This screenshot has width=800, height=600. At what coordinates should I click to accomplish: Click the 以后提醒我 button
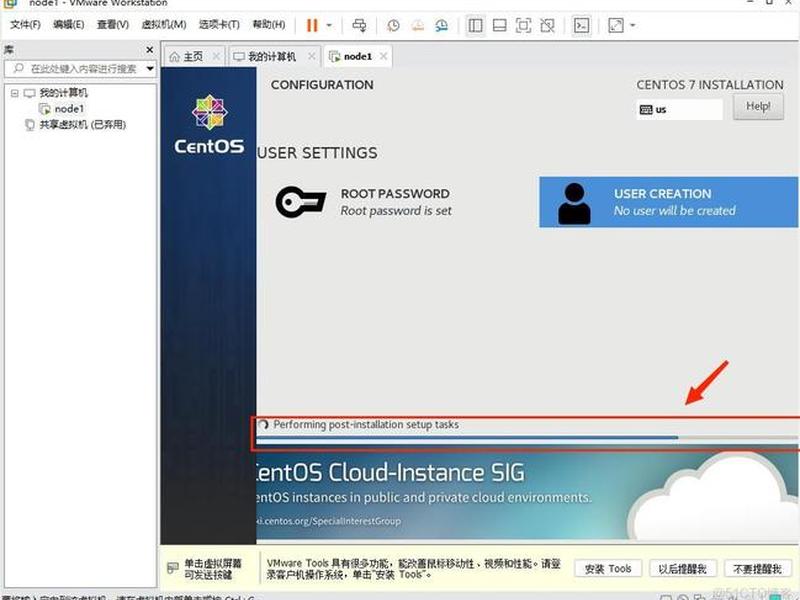click(683, 568)
